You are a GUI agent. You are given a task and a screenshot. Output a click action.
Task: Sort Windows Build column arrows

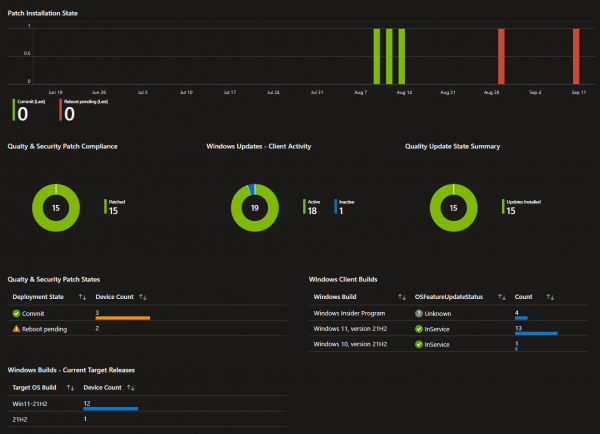pos(402,297)
